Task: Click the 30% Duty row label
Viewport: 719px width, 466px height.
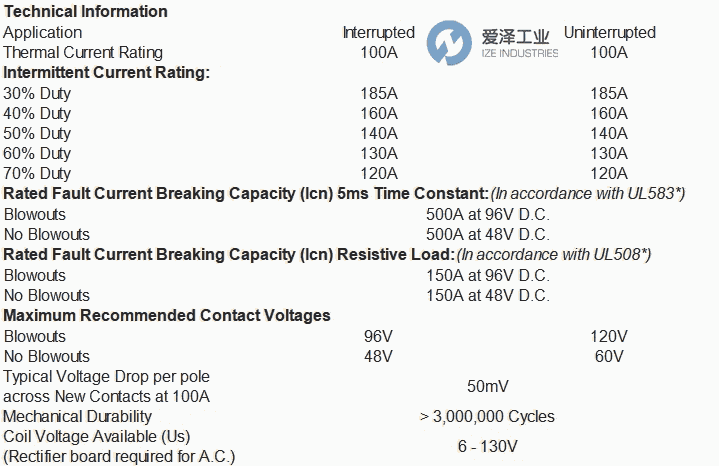Action: (38, 93)
